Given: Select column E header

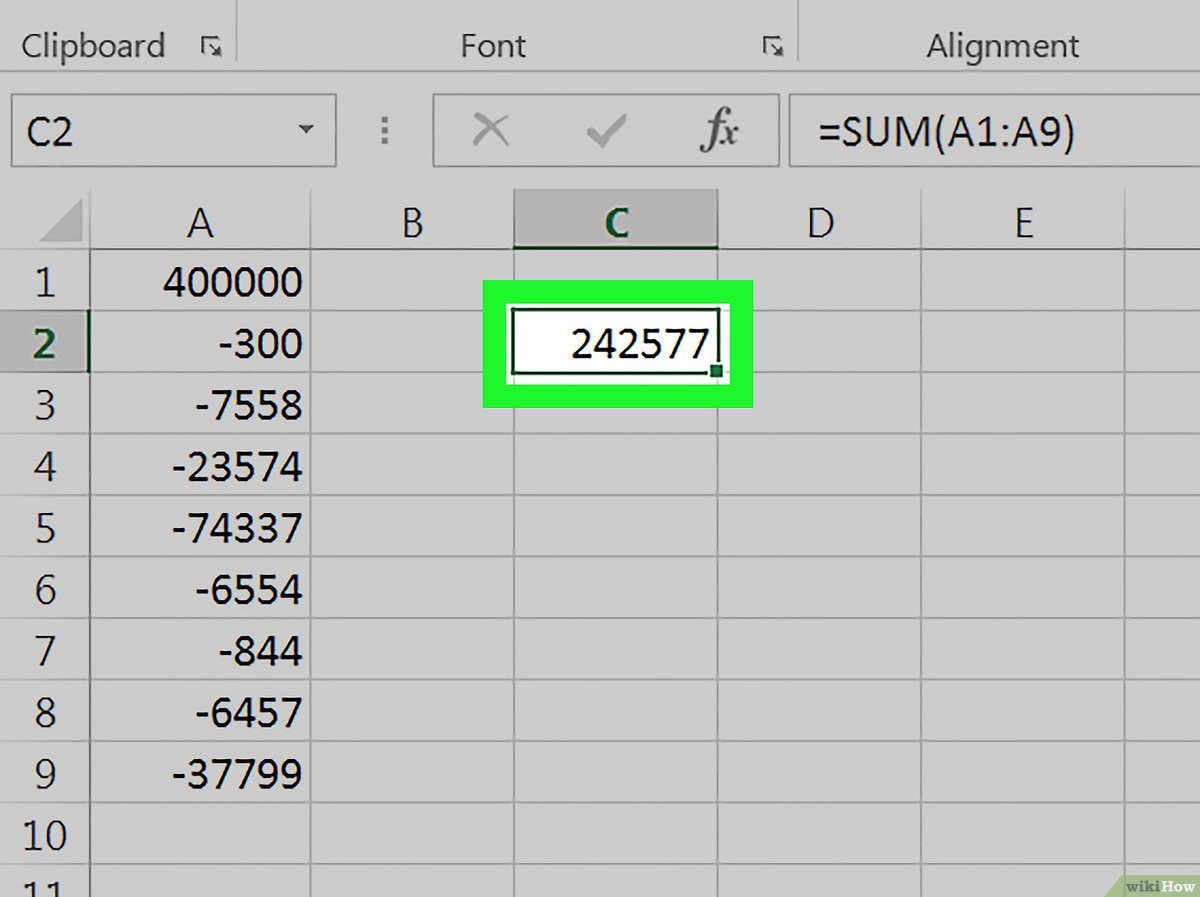Looking at the screenshot, I should point(1022,223).
